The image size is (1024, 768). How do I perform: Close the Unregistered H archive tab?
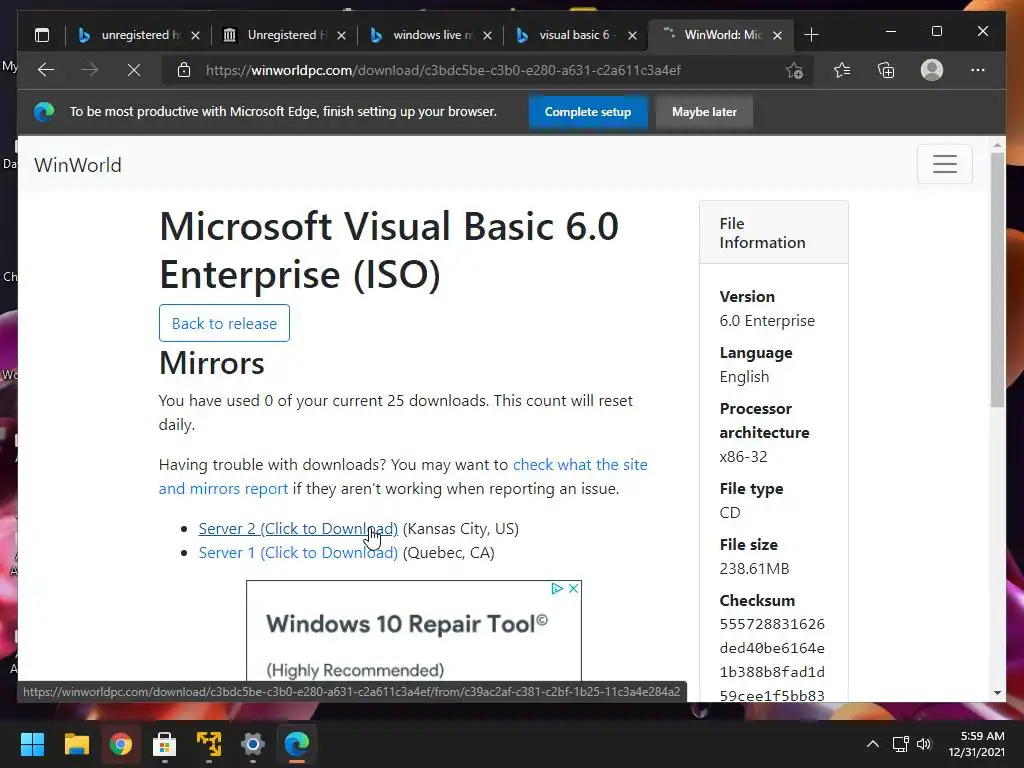tap(341, 35)
